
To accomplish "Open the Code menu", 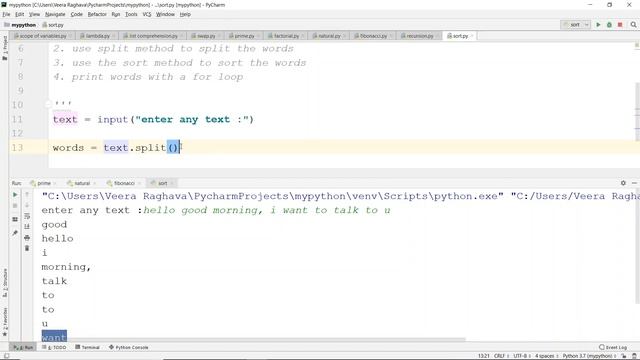I will point(76,14).
